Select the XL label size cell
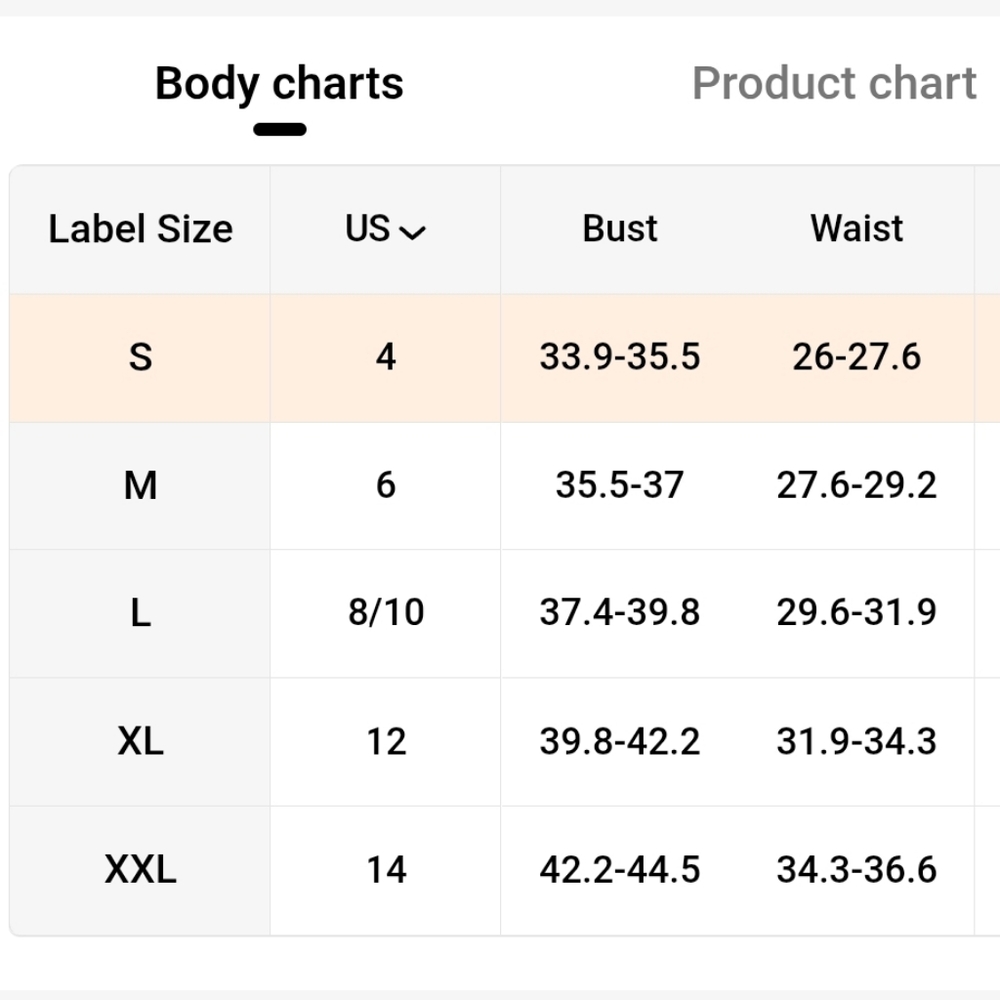This screenshot has width=1000, height=1000. 140,742
